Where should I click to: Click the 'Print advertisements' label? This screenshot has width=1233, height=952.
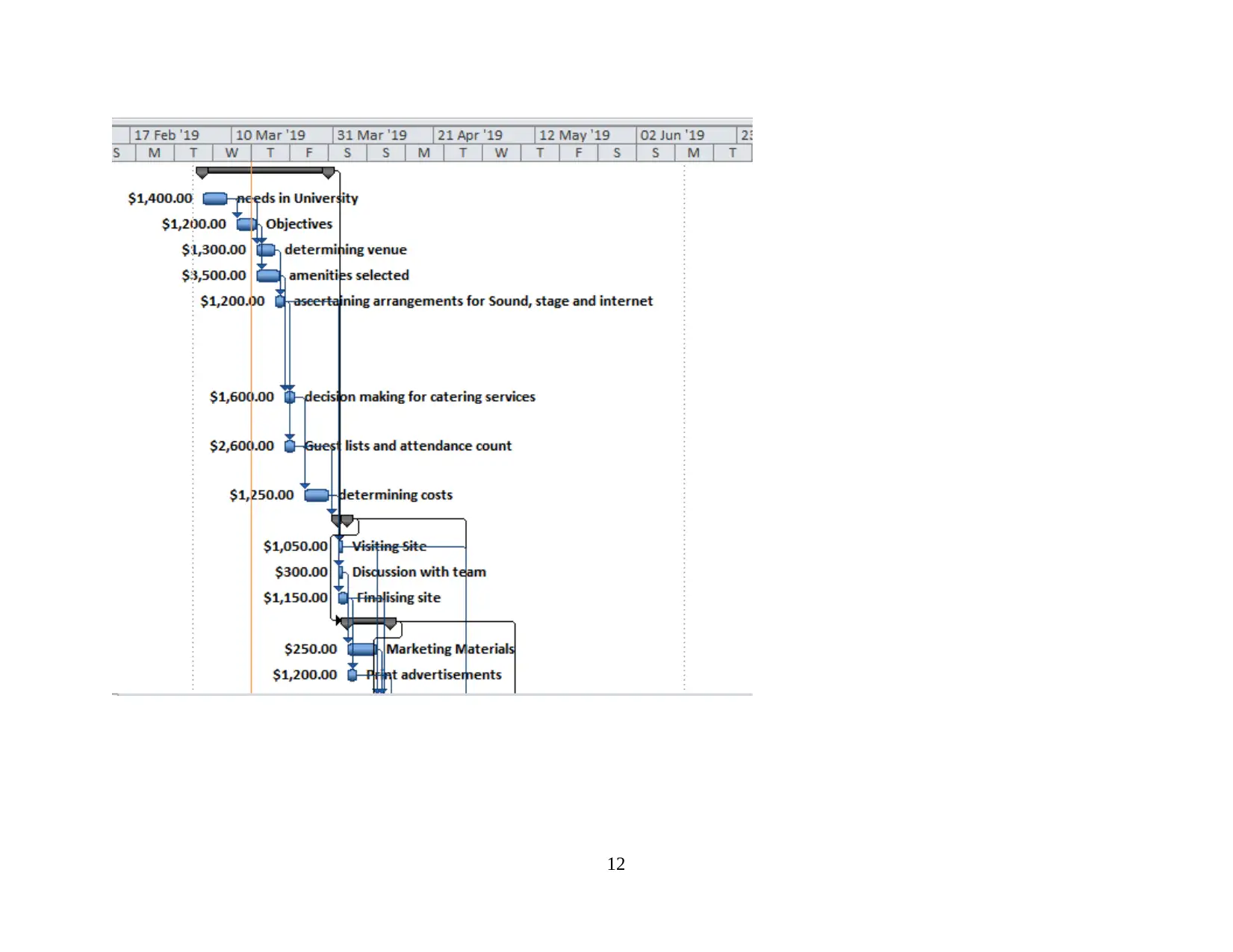click(434, 675)
